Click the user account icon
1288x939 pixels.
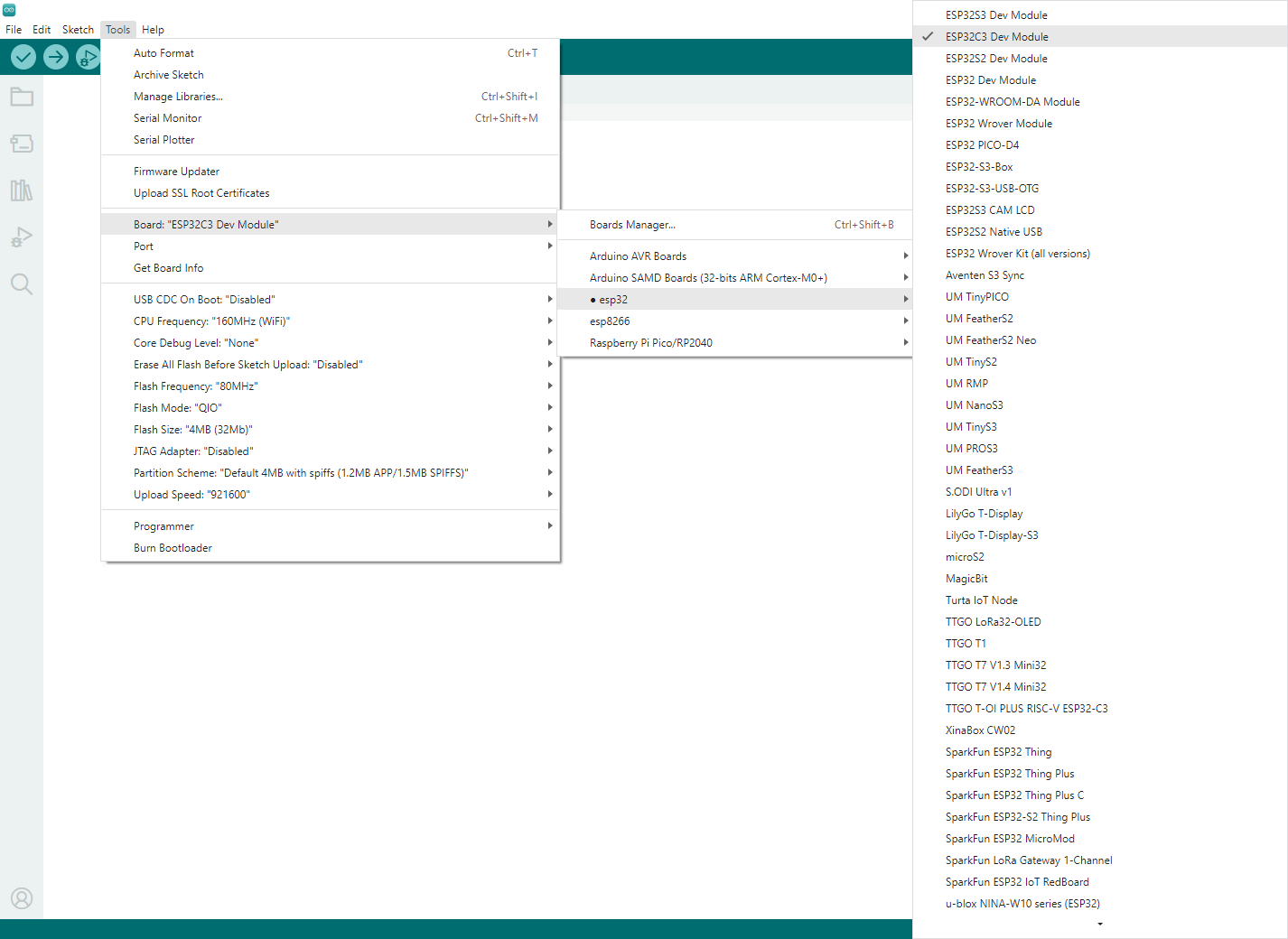pos(22,898)
